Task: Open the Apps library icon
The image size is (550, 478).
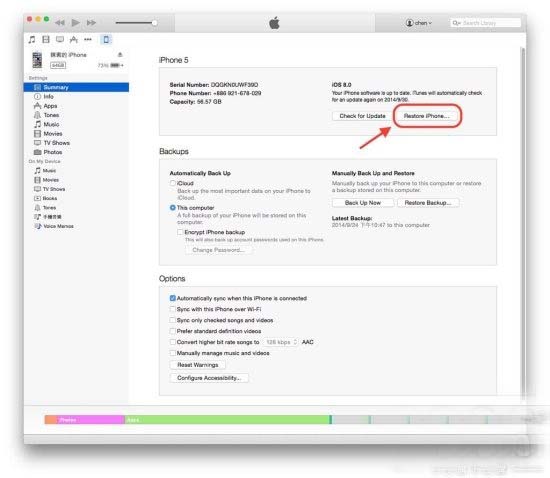Action: coord(74,40)
